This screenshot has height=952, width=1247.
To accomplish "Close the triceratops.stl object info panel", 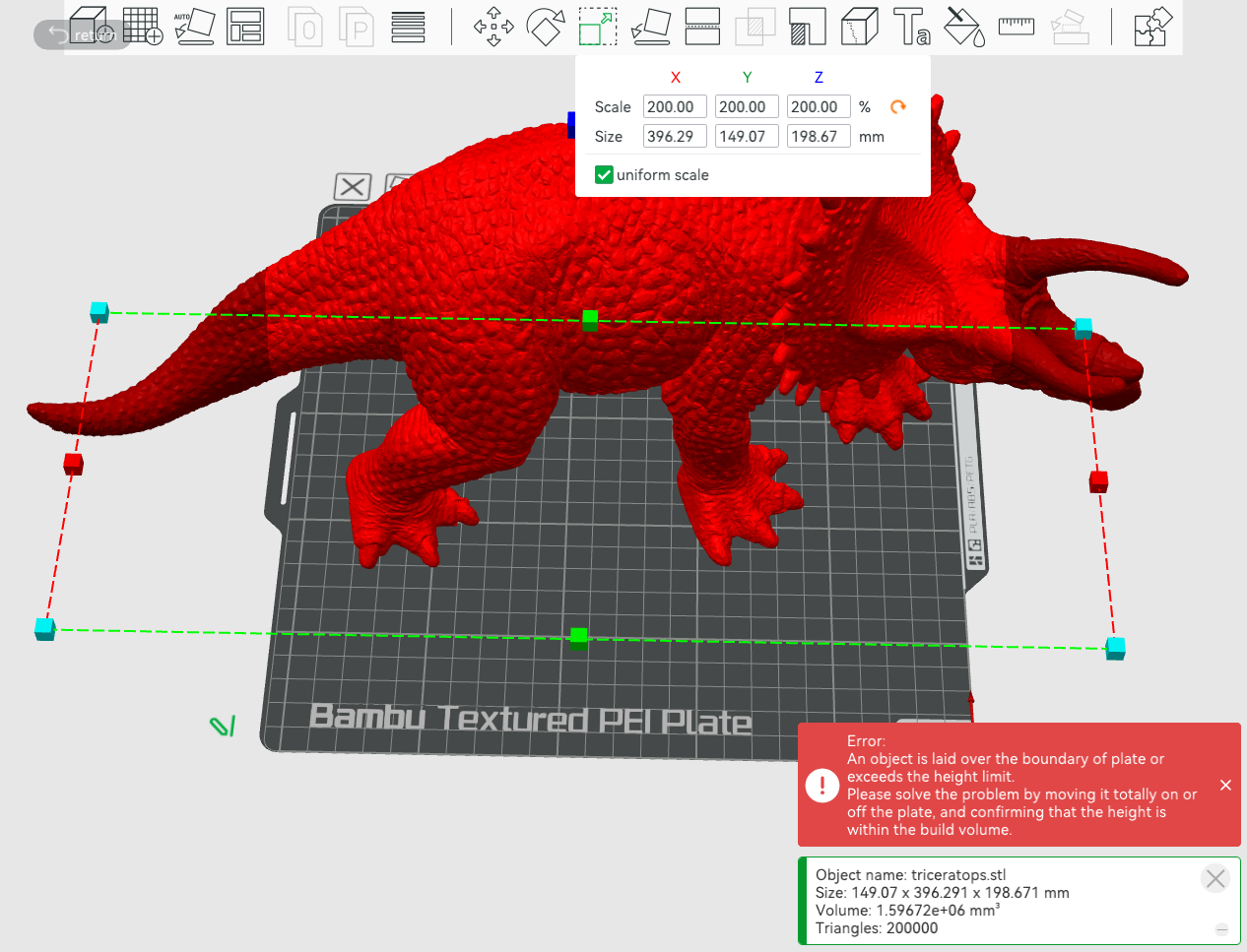I will 1215,878.
